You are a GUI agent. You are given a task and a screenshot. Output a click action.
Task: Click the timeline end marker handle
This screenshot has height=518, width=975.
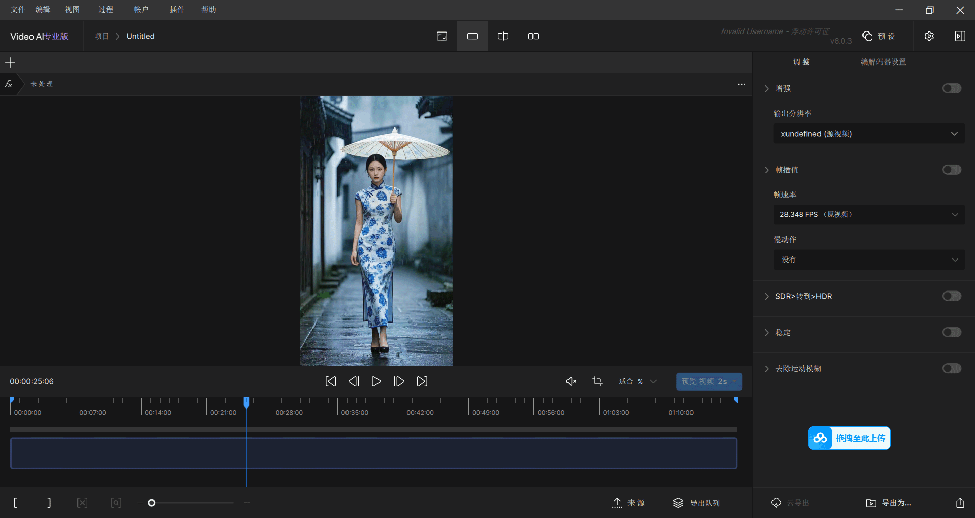736,400
